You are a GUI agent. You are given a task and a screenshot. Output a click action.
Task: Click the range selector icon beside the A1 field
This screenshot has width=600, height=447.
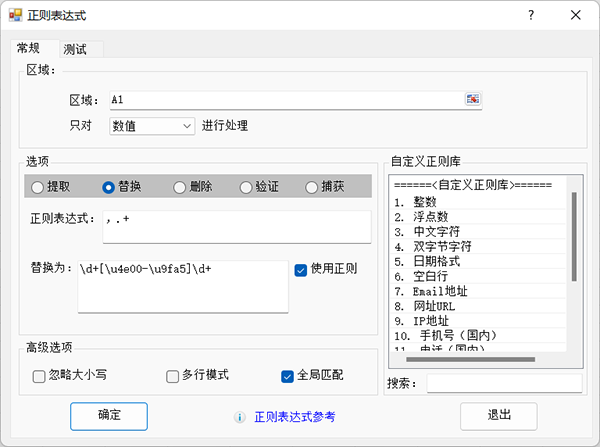473,100
